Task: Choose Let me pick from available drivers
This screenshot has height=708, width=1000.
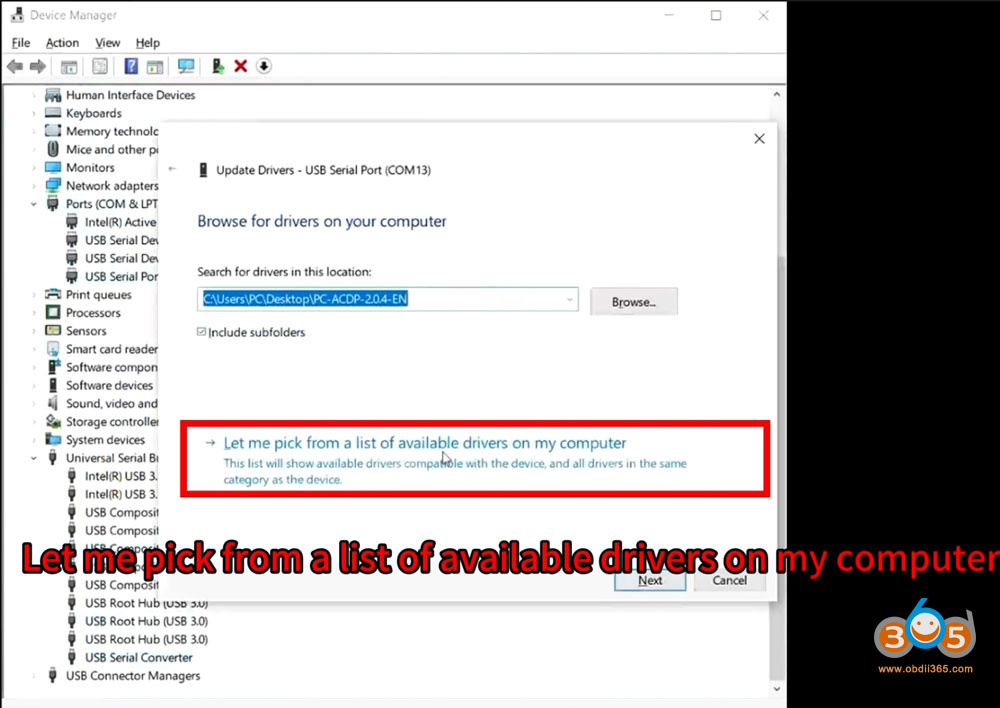Action: [425, 443]
